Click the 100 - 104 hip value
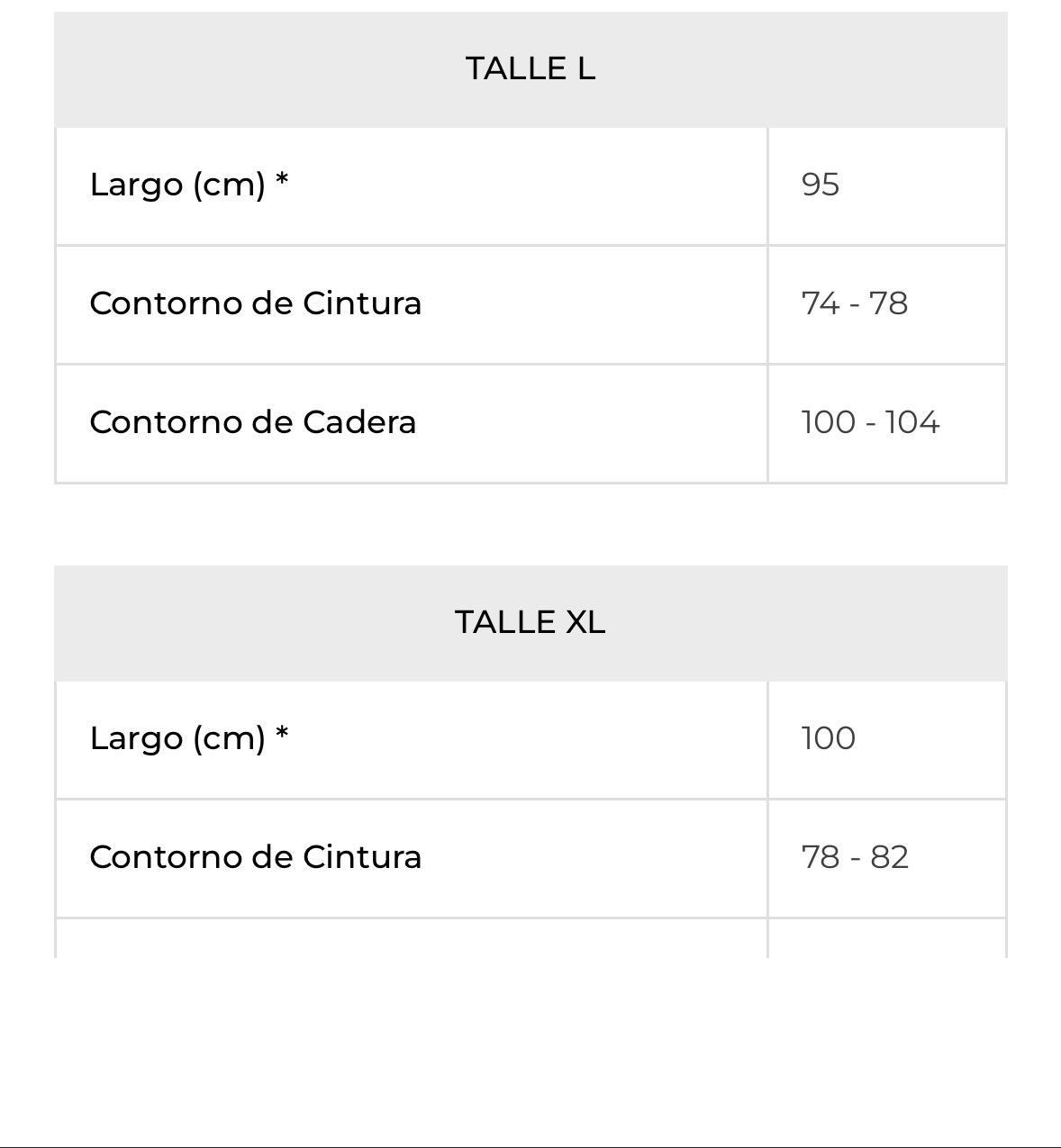The height and width of the screenshot is (1148, 1061). coord(869,422)
